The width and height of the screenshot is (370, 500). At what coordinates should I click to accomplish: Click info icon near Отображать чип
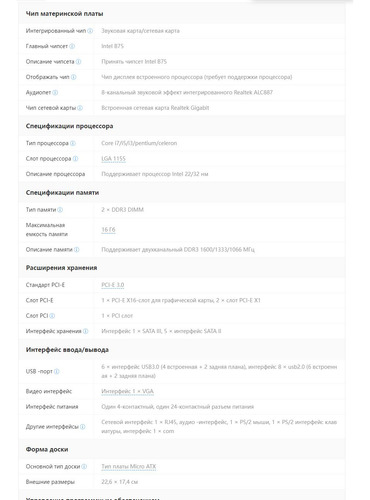[x=73, y=77]
